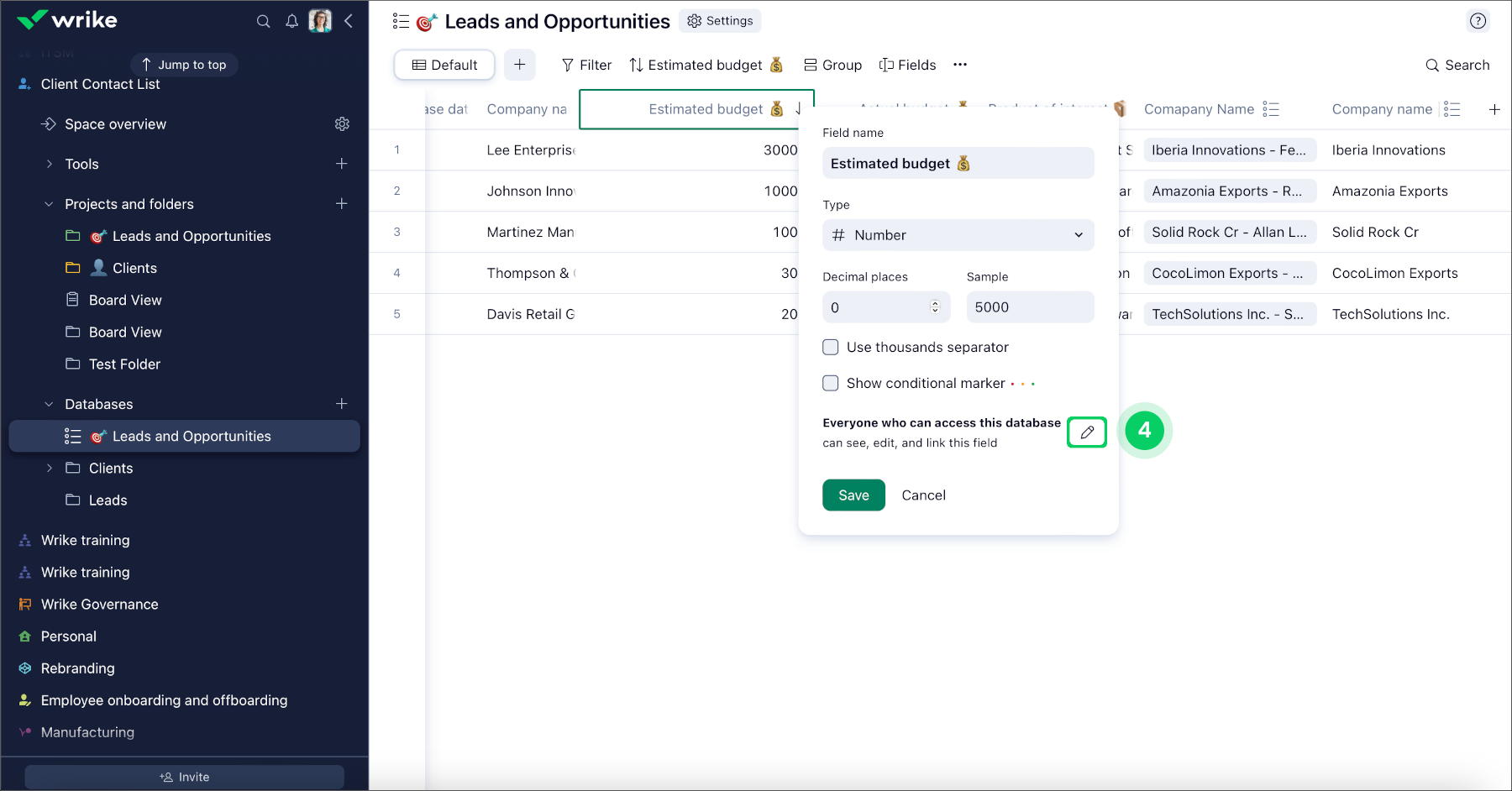Collapse the Projects and folders section

click(49, 203)
